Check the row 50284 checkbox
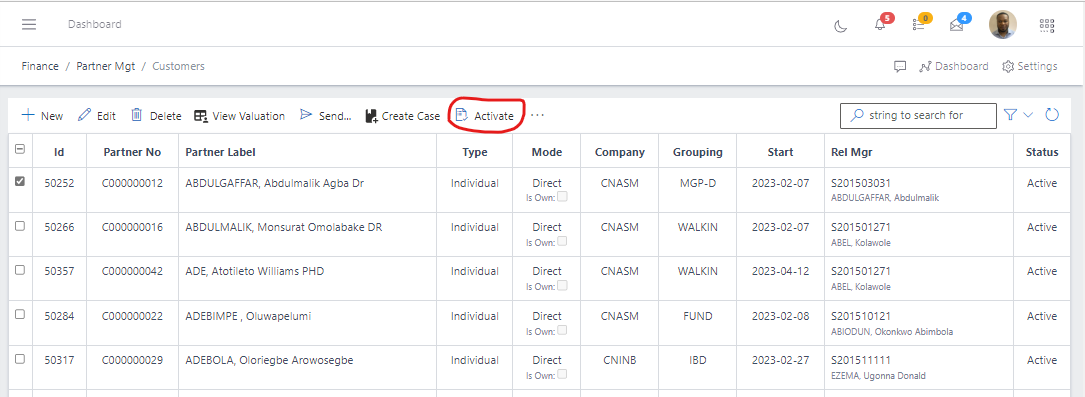The width and height of the screenshot is (1085, 397). [x=20, y=314]
